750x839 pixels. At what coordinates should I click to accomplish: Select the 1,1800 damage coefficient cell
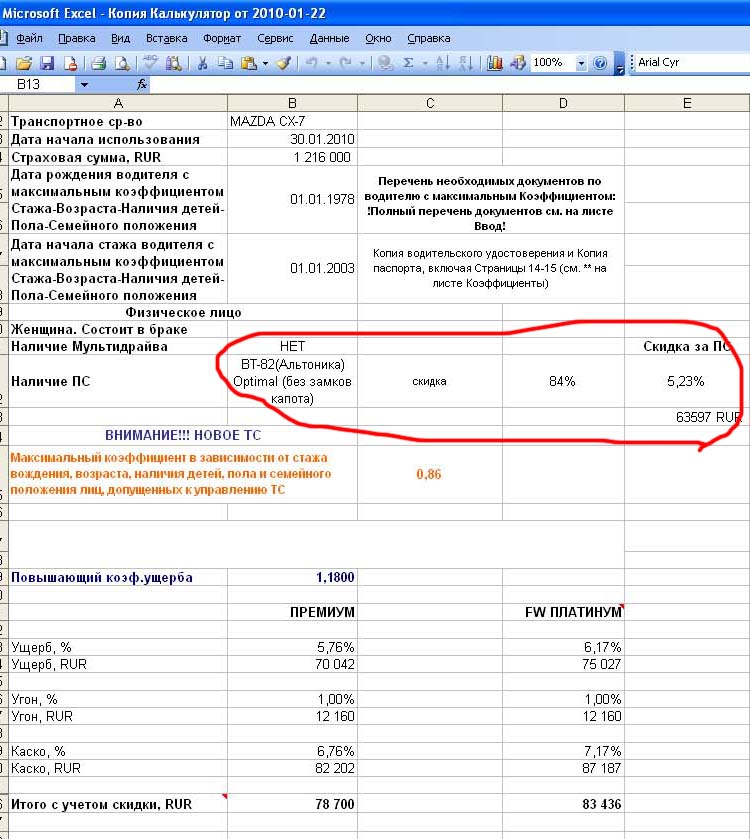(x=292, y=577)
